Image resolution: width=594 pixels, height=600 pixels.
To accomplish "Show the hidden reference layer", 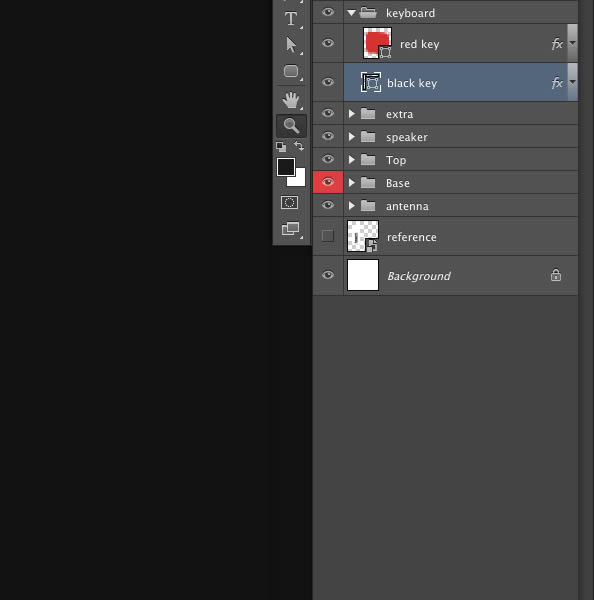I will [328, 236].
